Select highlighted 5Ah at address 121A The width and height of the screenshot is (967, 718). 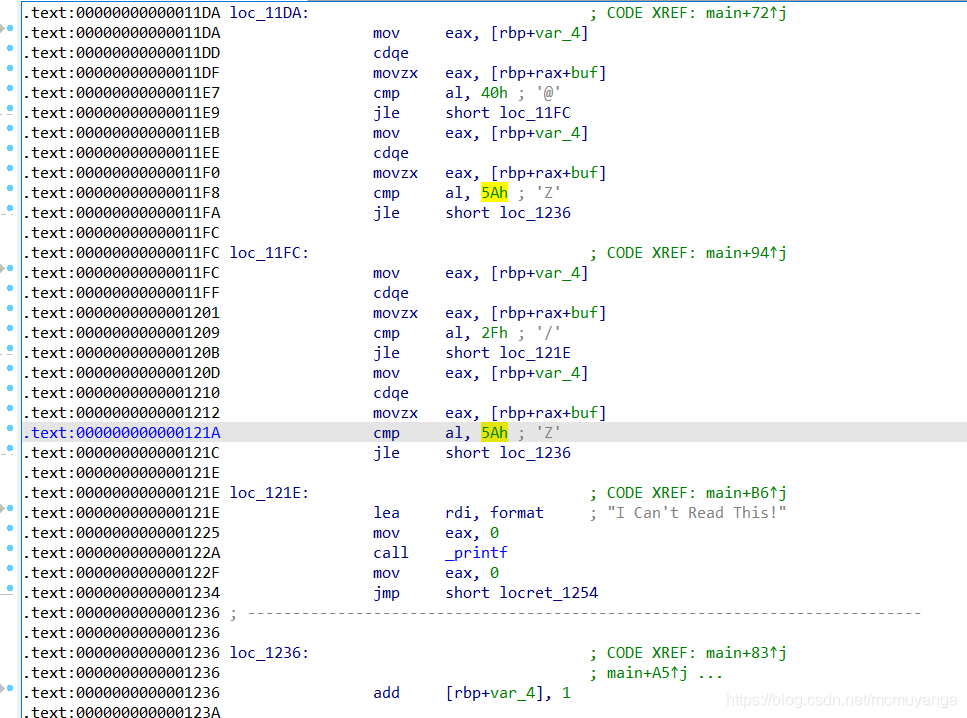coord(495,433)
